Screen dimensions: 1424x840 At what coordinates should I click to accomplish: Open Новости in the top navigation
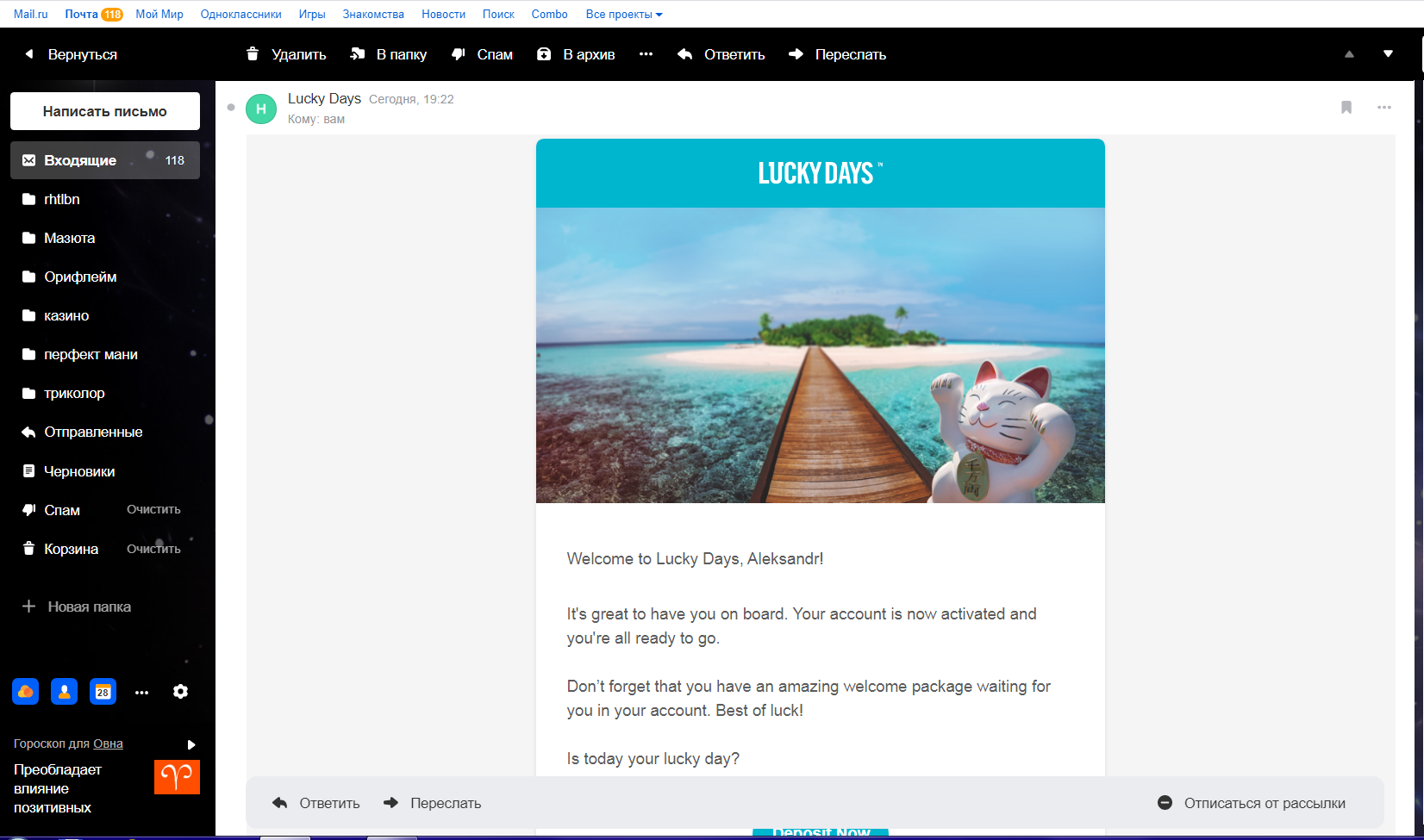[x=444, y=14]
